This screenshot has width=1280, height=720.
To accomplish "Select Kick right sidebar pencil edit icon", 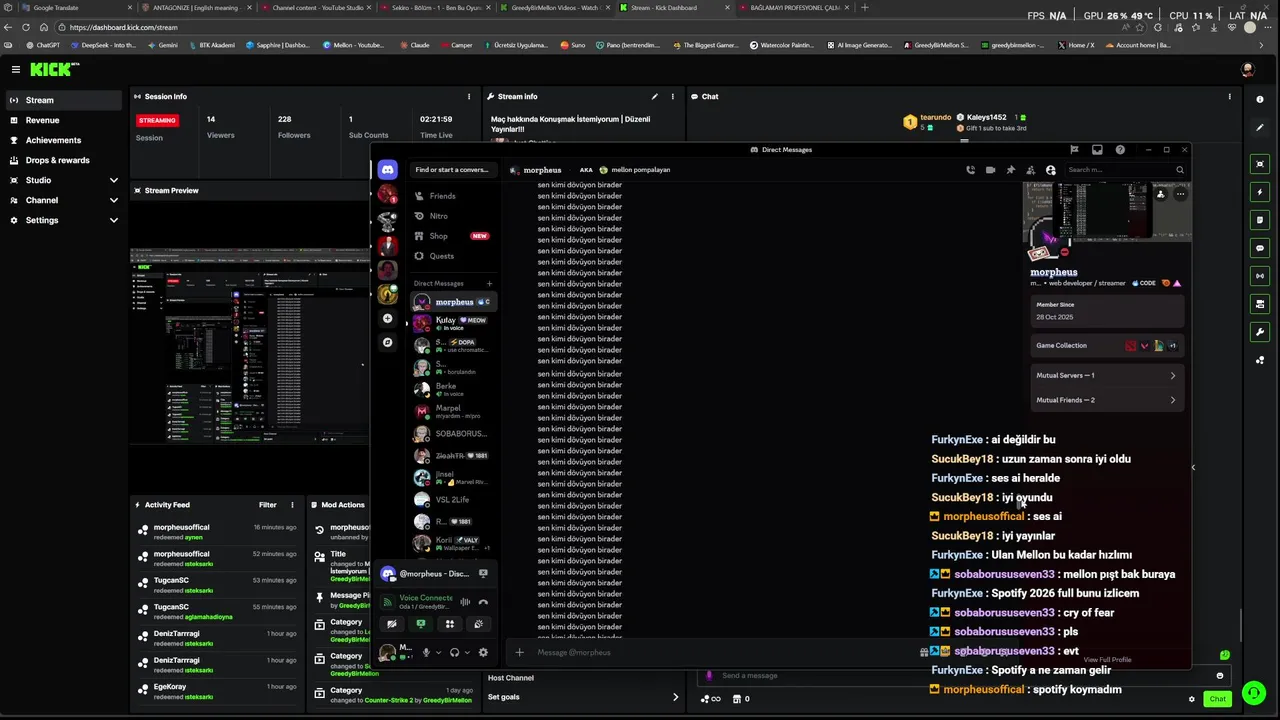I will (x=1260, y=128).
